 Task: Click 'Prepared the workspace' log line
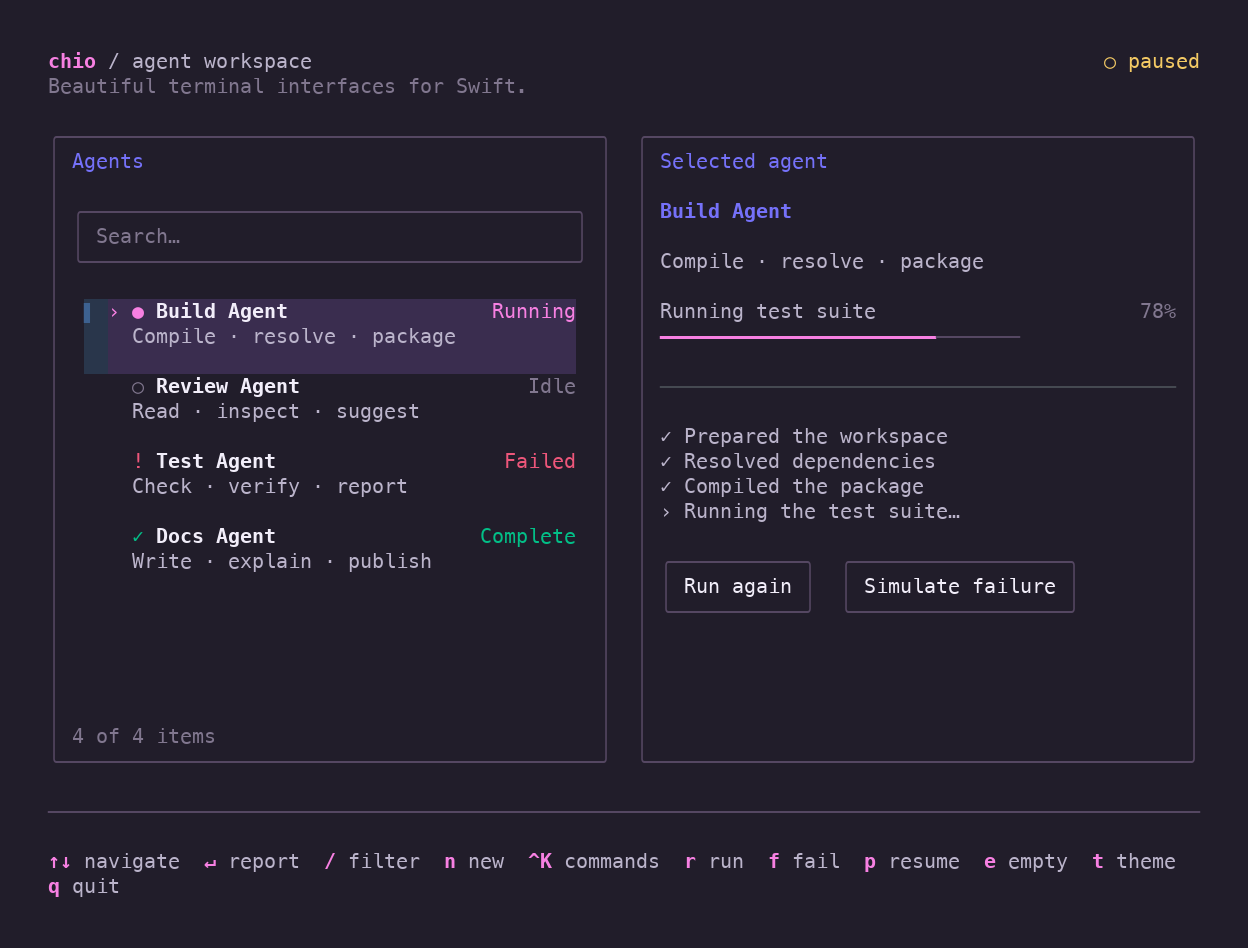click(804, 437)
